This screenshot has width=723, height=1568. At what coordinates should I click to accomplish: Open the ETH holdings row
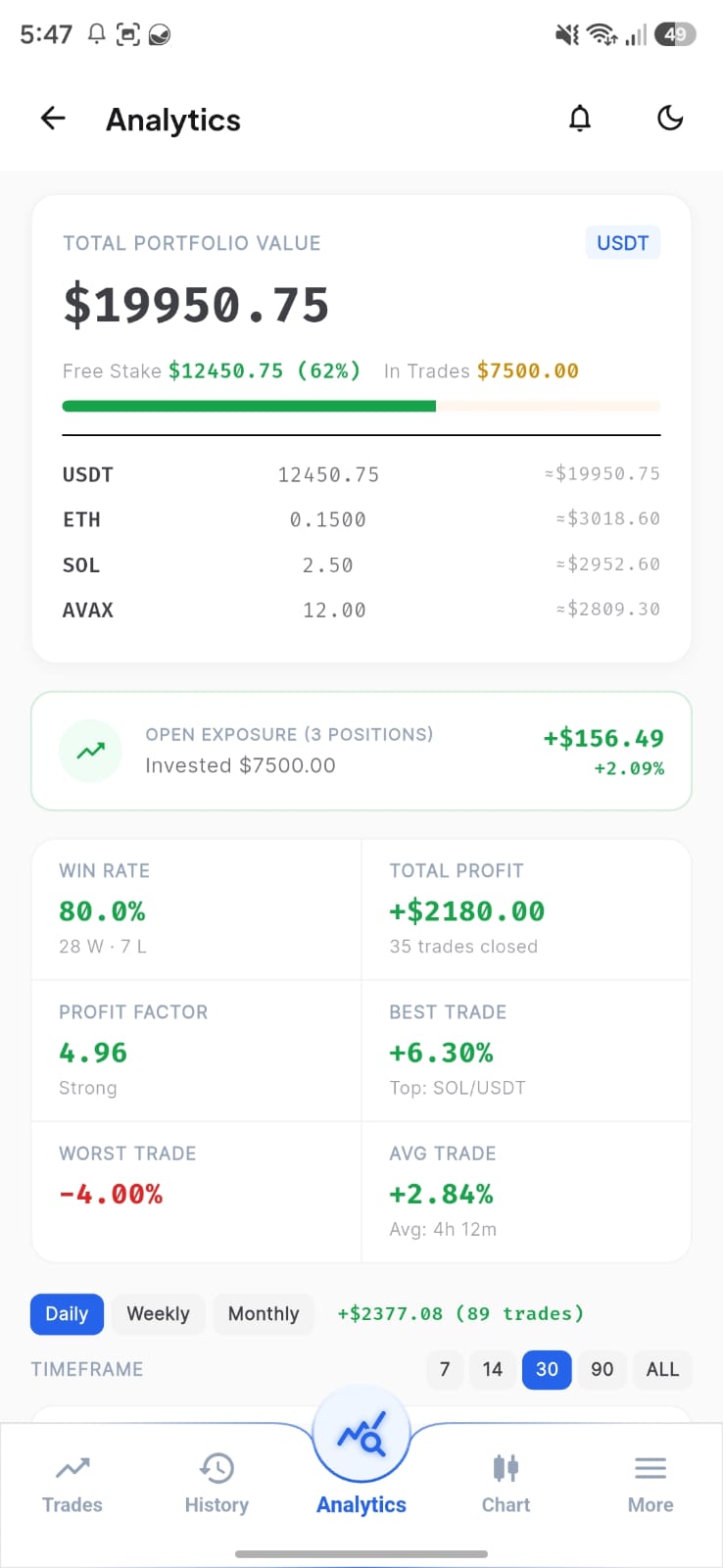(361, 519)
